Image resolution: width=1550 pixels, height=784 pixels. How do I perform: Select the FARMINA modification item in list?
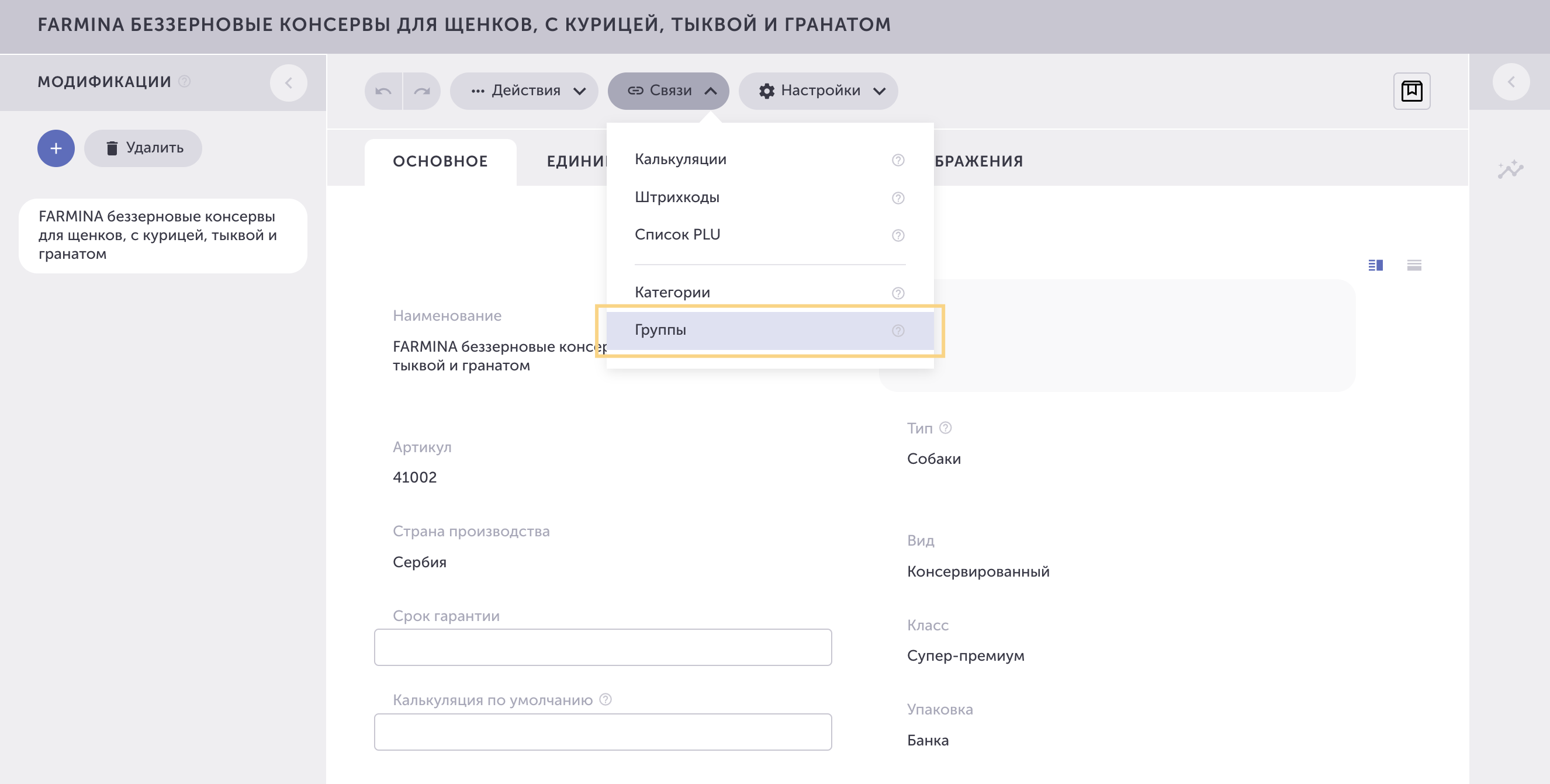[x=163, y=235]
